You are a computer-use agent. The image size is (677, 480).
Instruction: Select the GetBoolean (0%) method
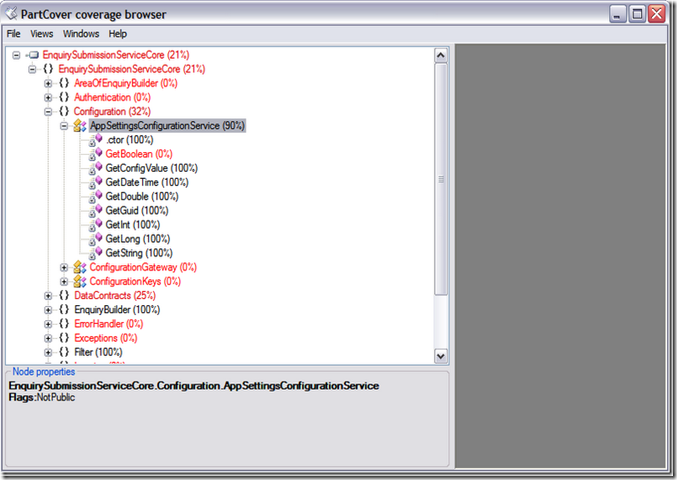pyautogui.click(x=139, y=154)
